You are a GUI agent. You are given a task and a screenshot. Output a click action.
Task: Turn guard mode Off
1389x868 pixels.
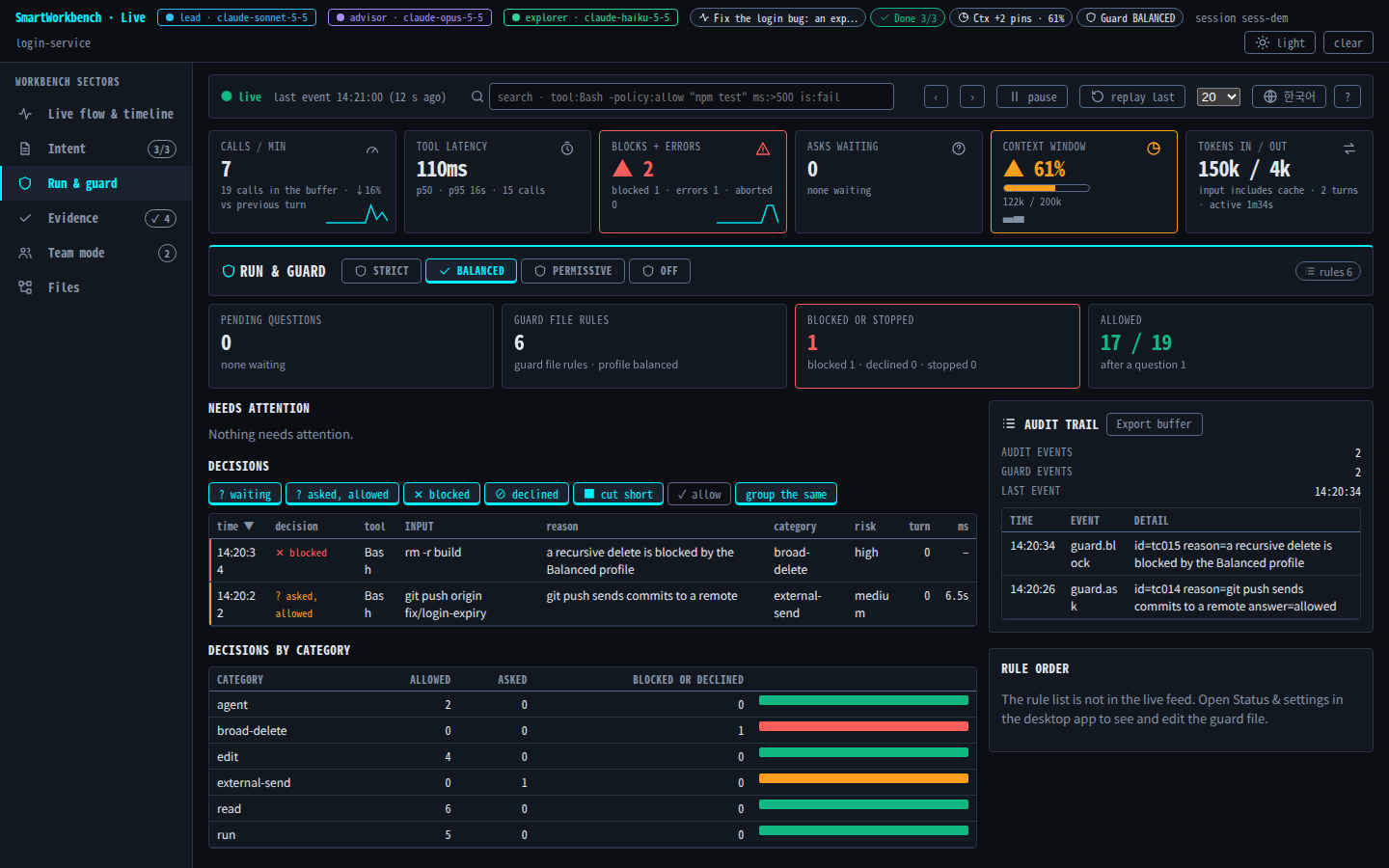[x=660, y=271]
